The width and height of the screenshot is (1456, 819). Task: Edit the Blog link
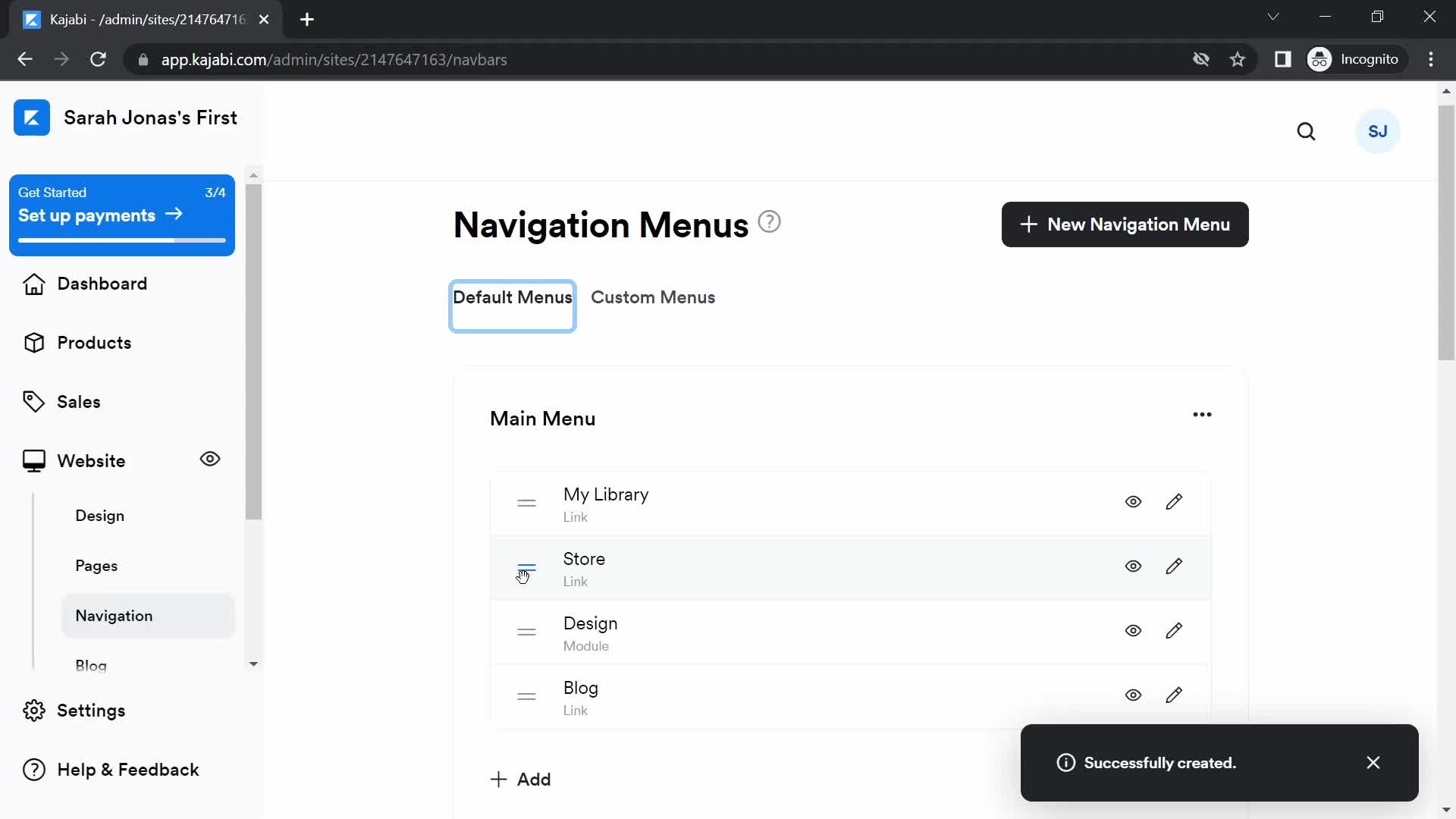point(1175,695)
